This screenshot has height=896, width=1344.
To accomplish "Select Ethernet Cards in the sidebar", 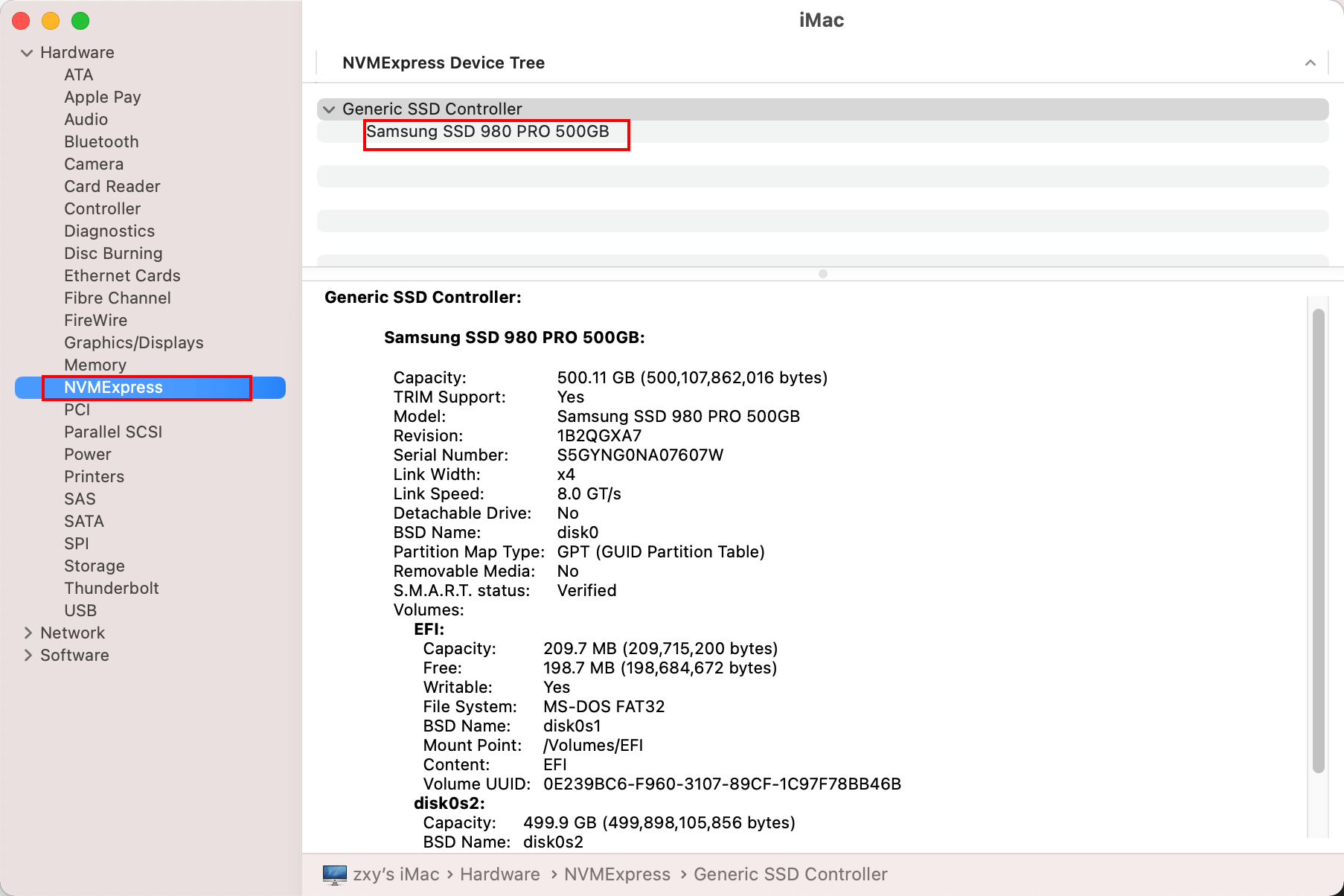I will click(x=122, y=275).
